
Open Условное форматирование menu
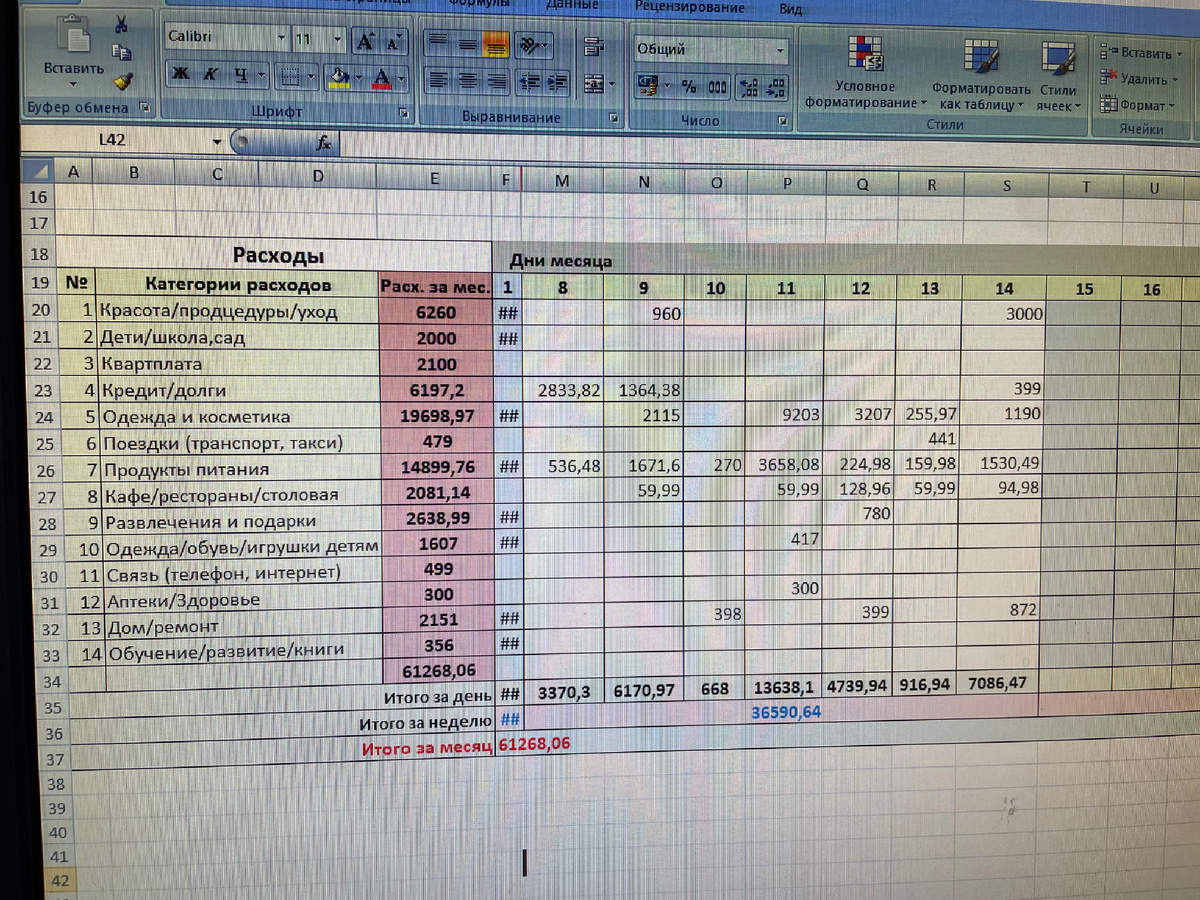coord(865,72)
